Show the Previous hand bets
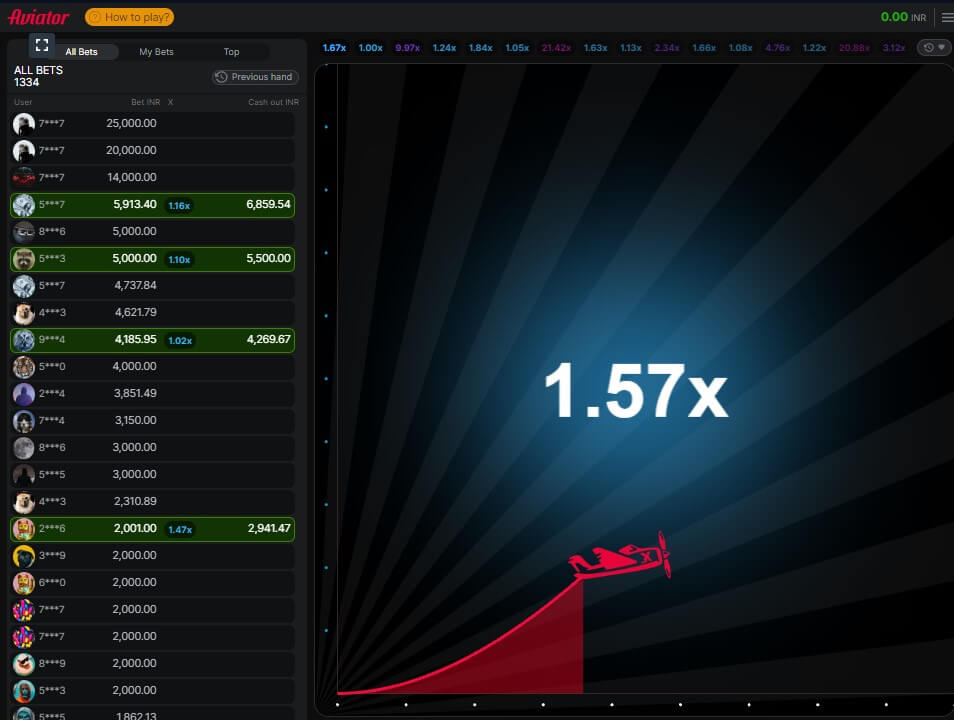954x720 pixels. [x=255, y=77]
